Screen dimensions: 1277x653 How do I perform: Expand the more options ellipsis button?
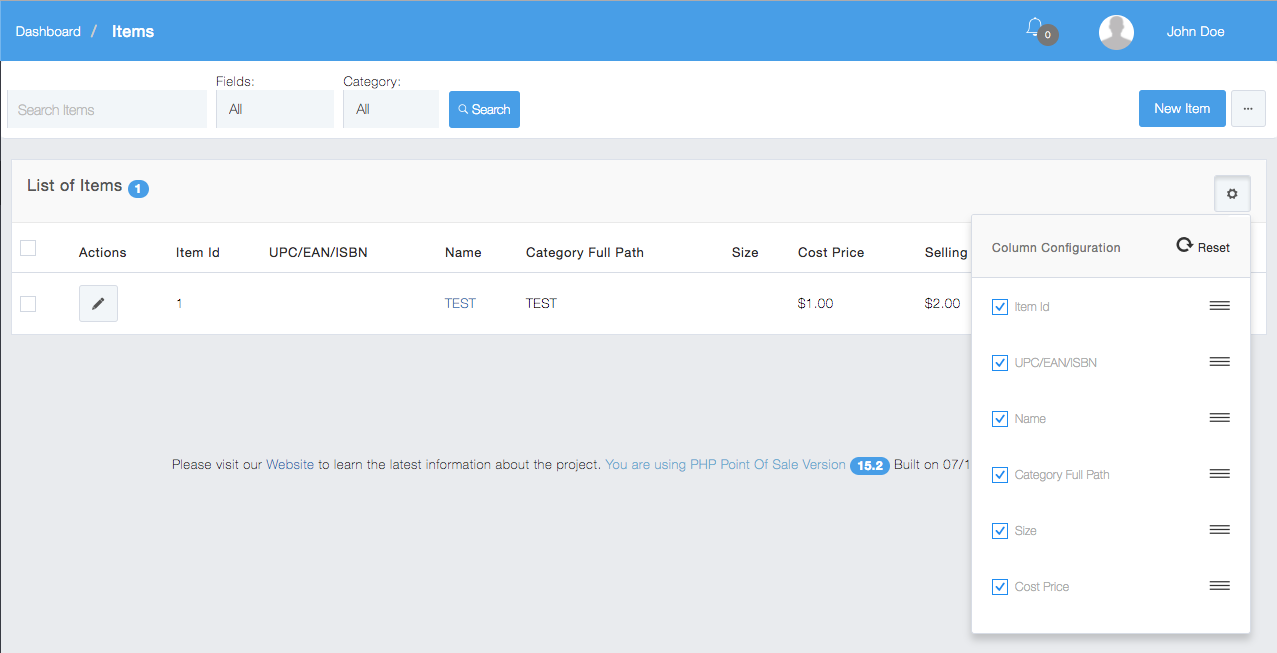click(1248, 109)
